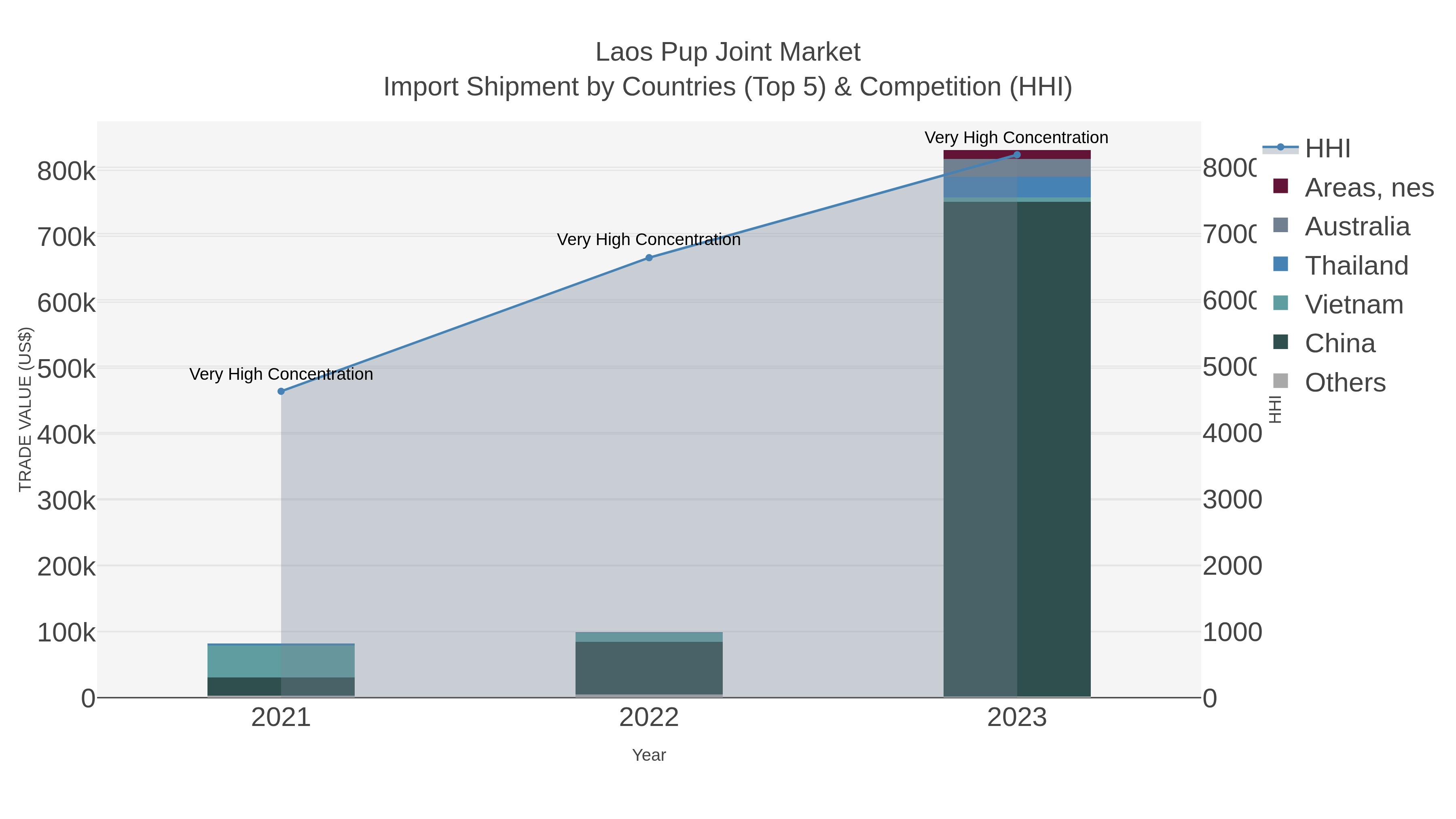Image resolution: width=1456 pixels, height=819 pixels.
Task: Click the Vietnam segment of the 2021 bar
Action: coord(281,661)
